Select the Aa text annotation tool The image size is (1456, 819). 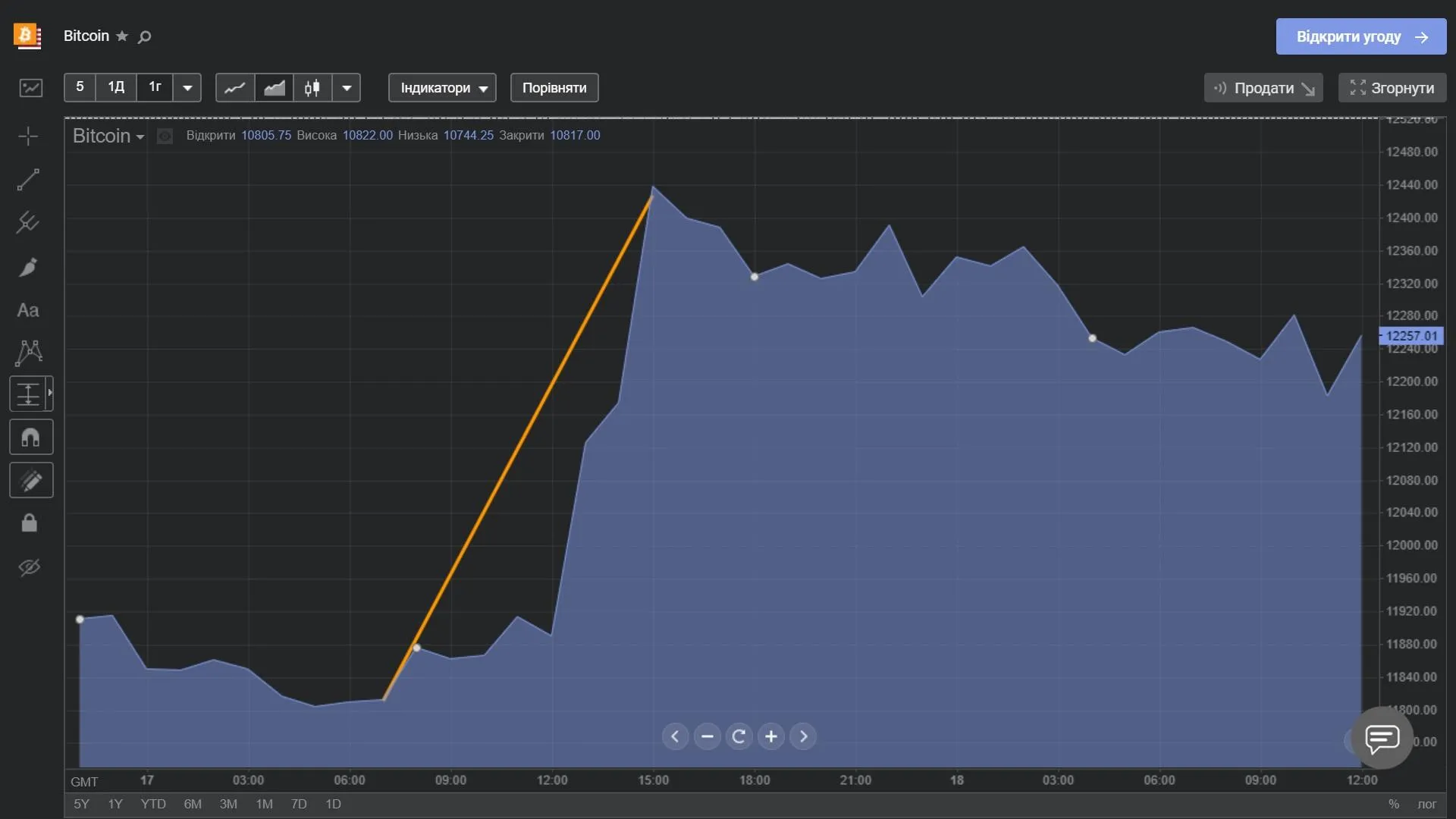point(28,310)
